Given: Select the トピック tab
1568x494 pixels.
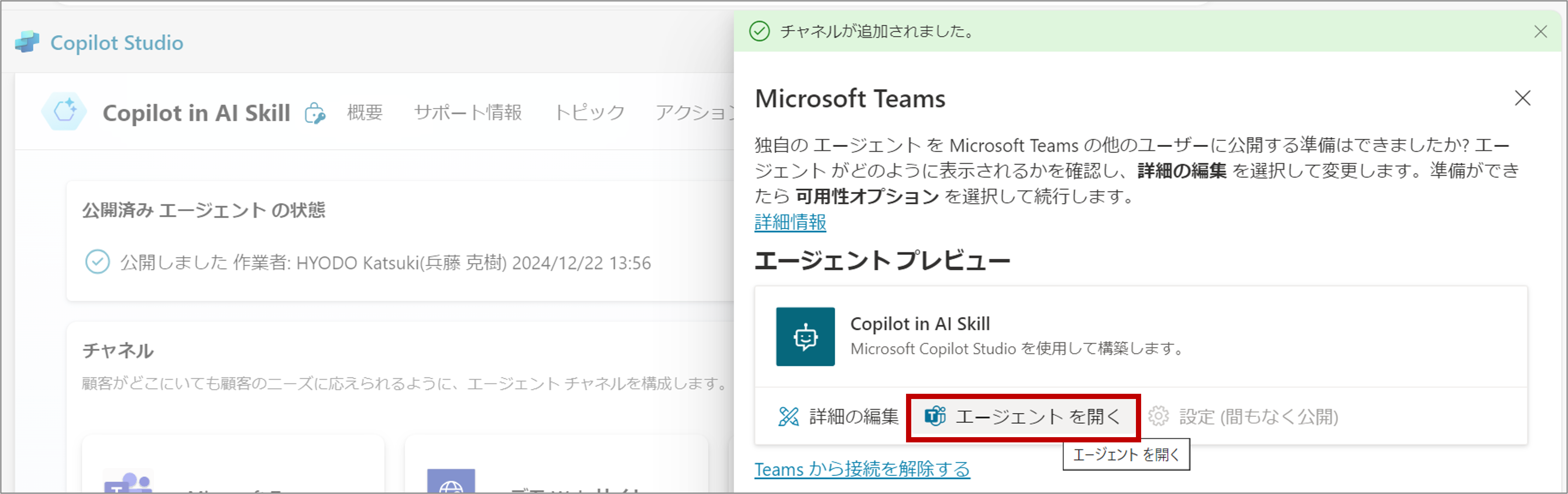Looking at the screenshot, I should click(589, 113).
